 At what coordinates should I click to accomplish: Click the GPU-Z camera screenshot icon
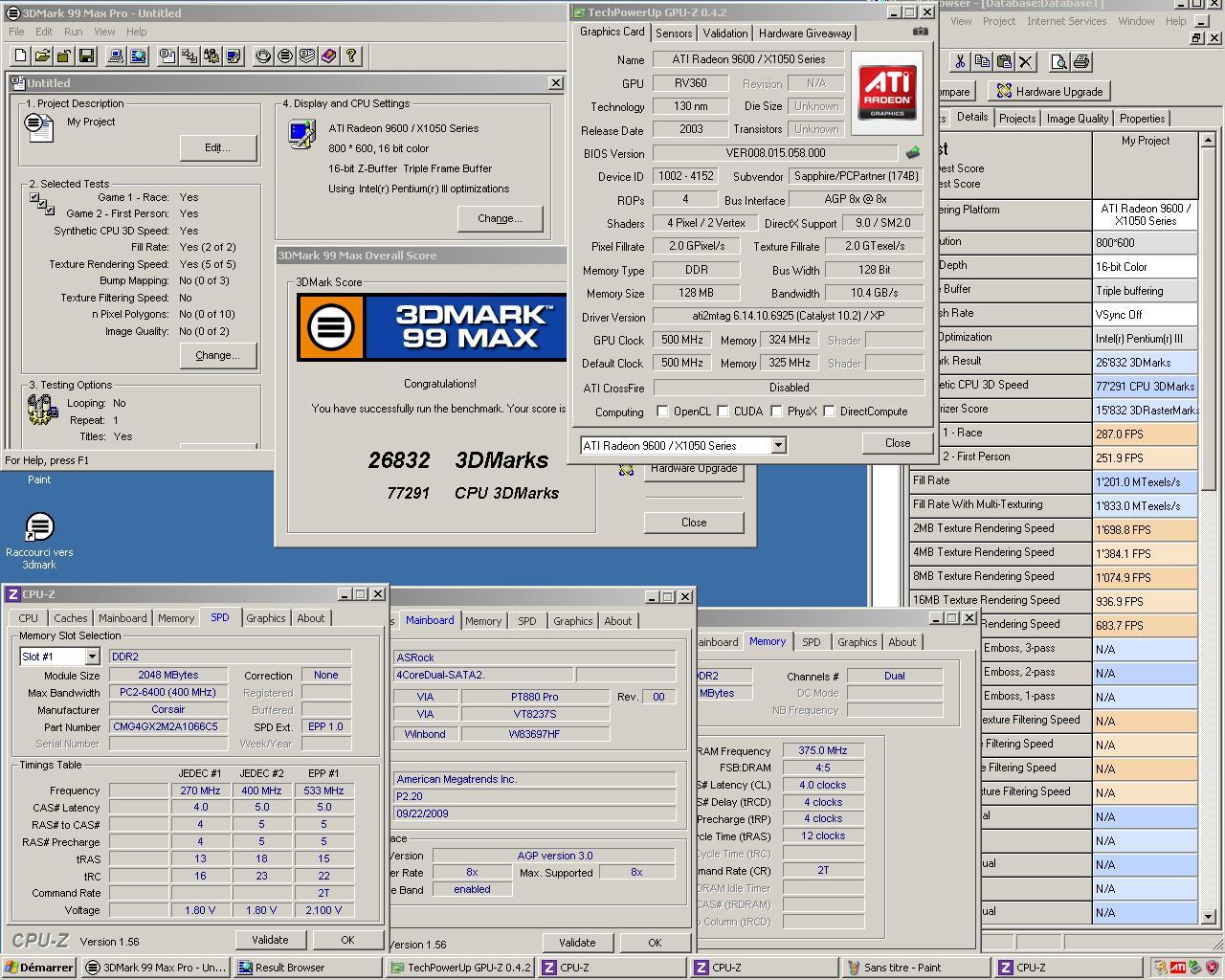point(920,32)
